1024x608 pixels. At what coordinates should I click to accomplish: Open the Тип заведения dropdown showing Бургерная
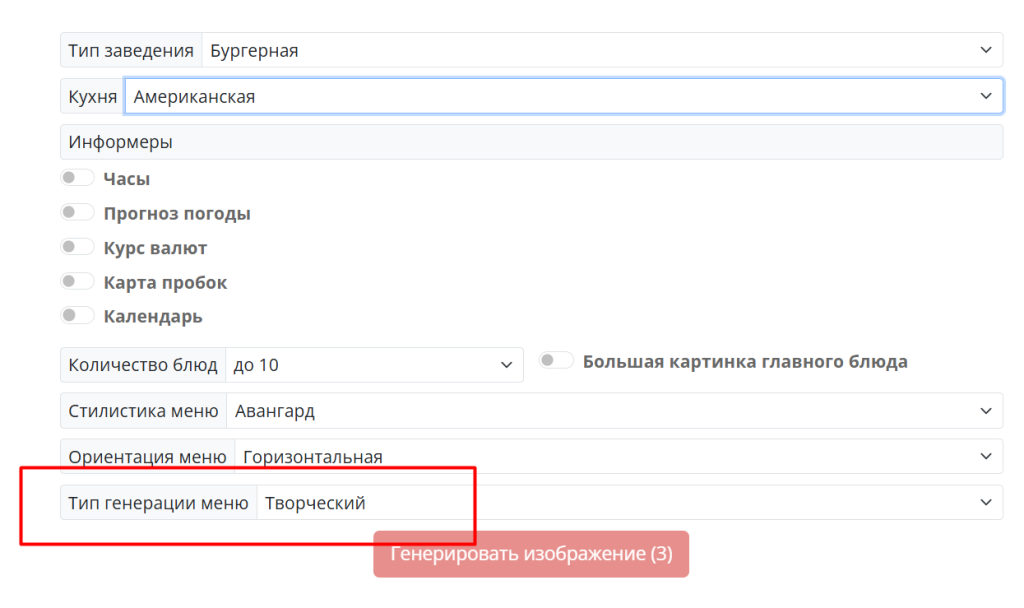click(601, 50)
